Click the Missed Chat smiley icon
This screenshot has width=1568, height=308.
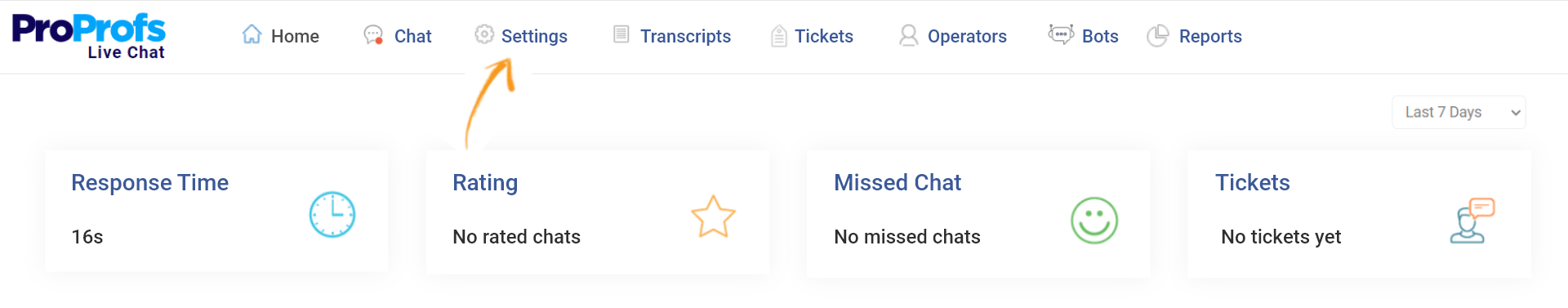[1094, 221]
